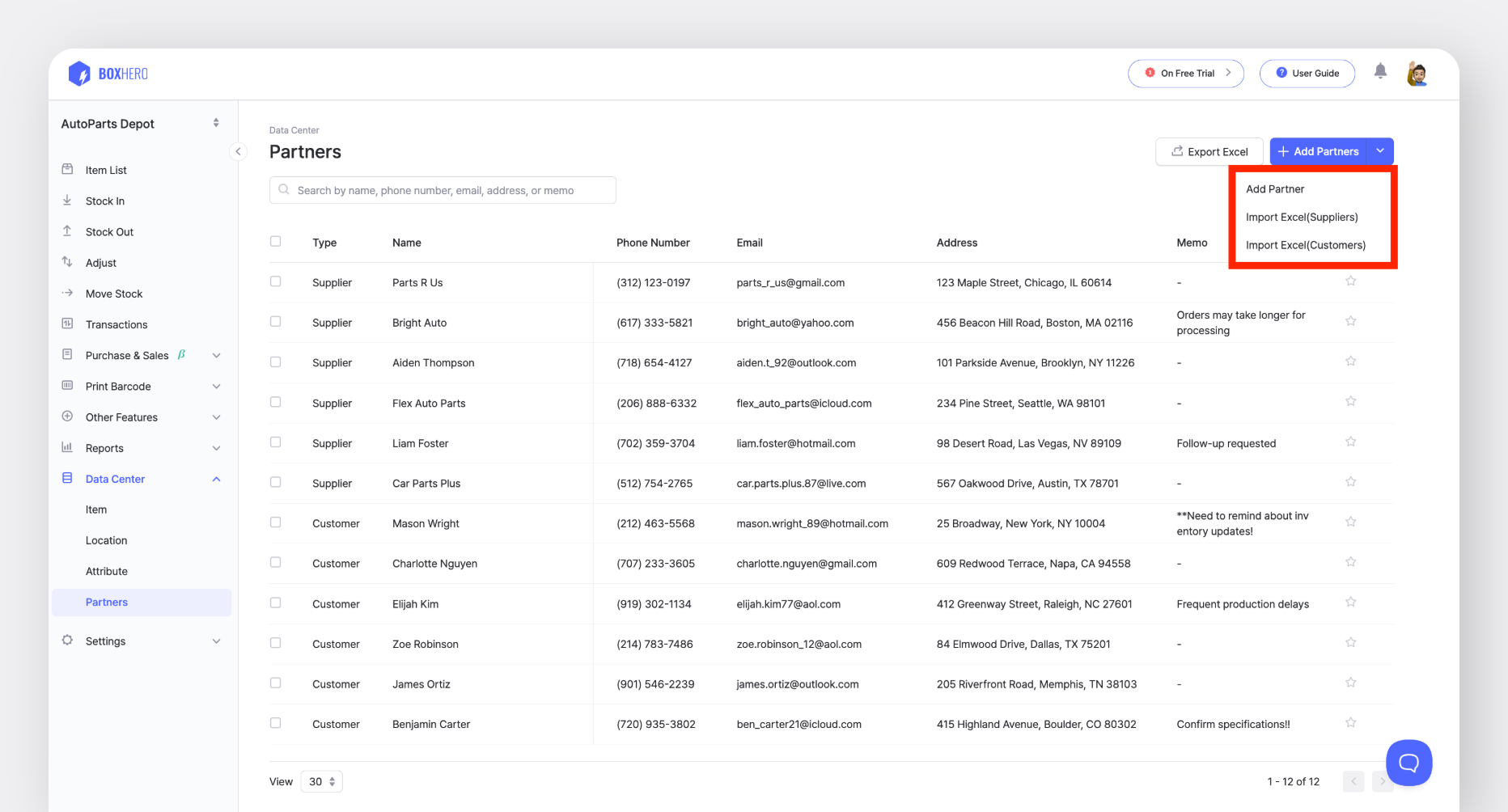Open the Add Partners dropdown arrow

click(1380, 151)
